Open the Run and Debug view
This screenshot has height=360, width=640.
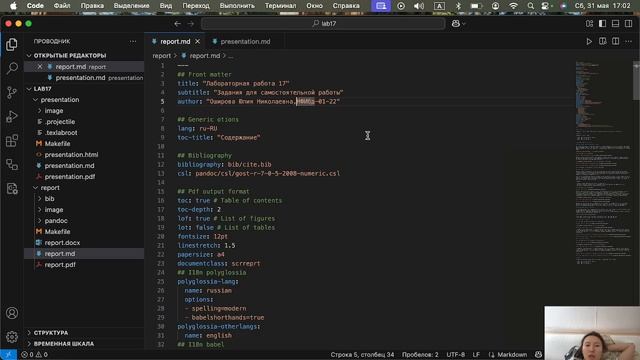tap(12, 116)
